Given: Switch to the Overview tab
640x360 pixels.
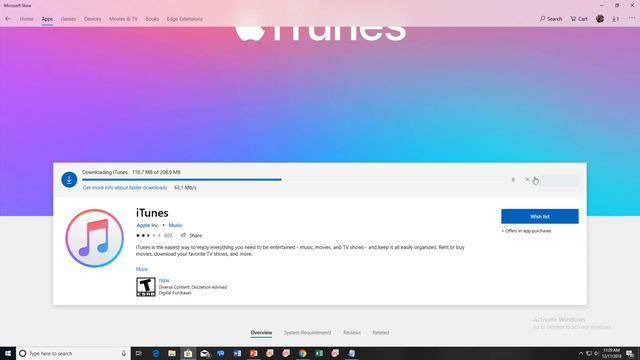Looking at the screenshot, I should click(261, 333).
